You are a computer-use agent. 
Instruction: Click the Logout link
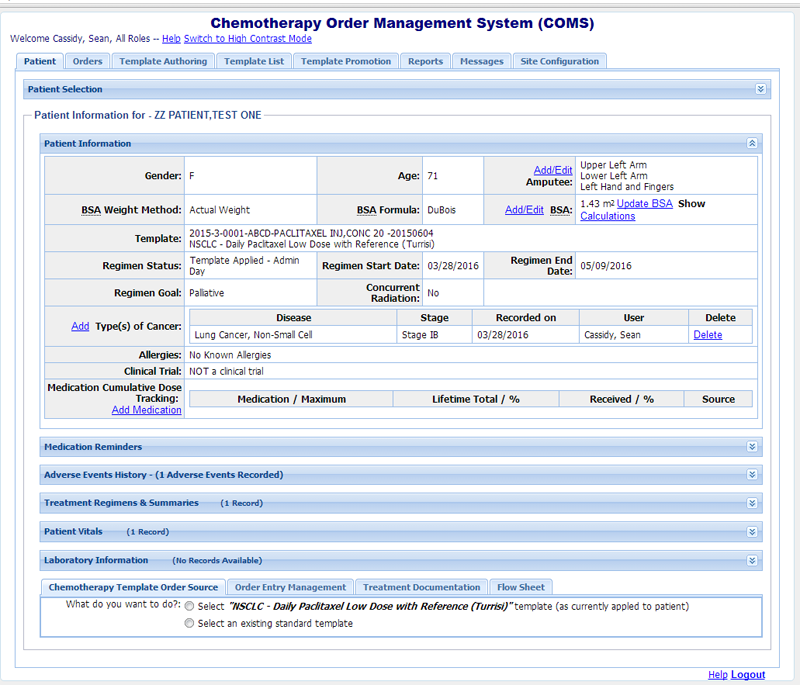point(747,675)
